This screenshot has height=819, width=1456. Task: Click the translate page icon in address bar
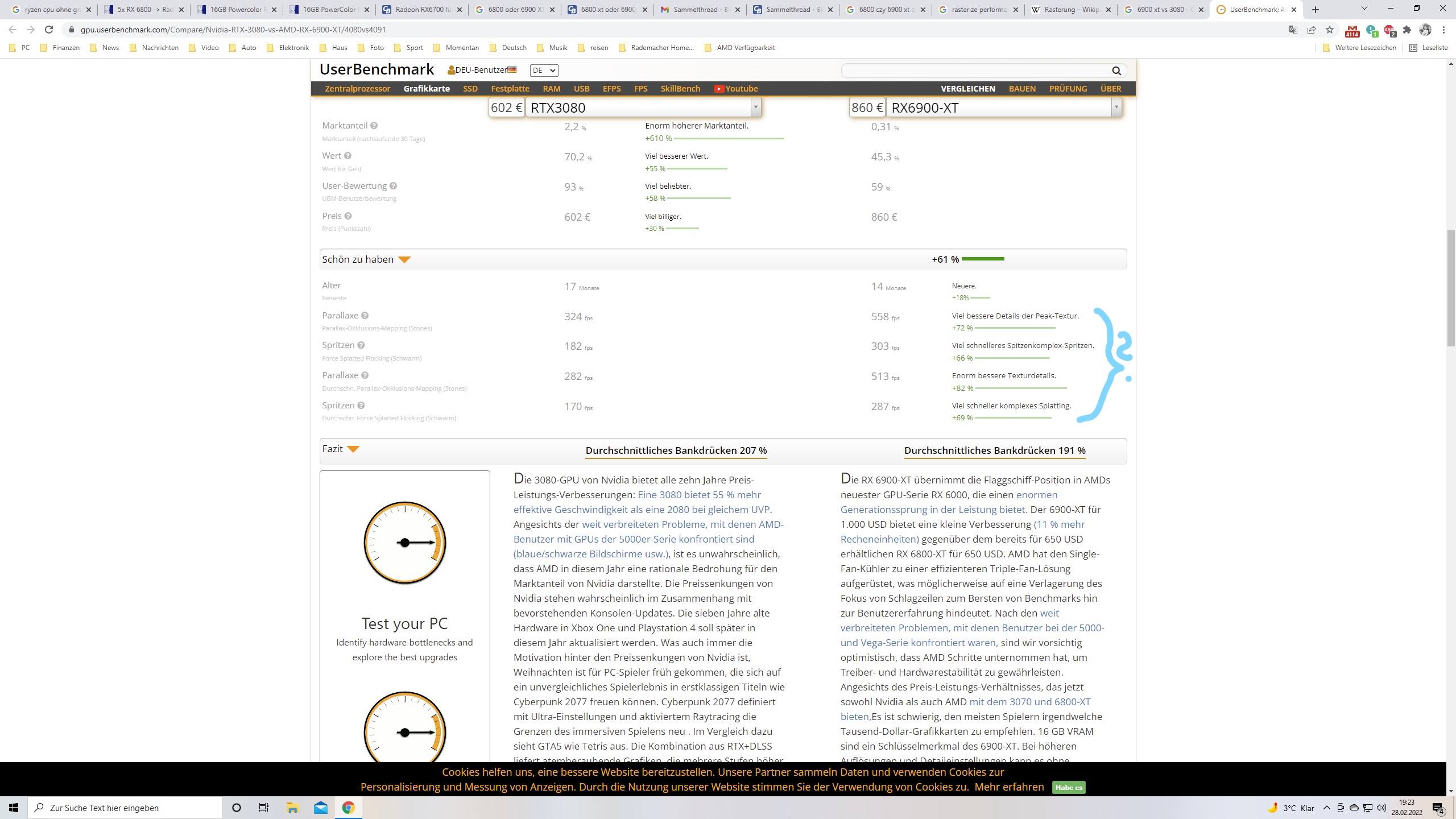point(1293,30)
